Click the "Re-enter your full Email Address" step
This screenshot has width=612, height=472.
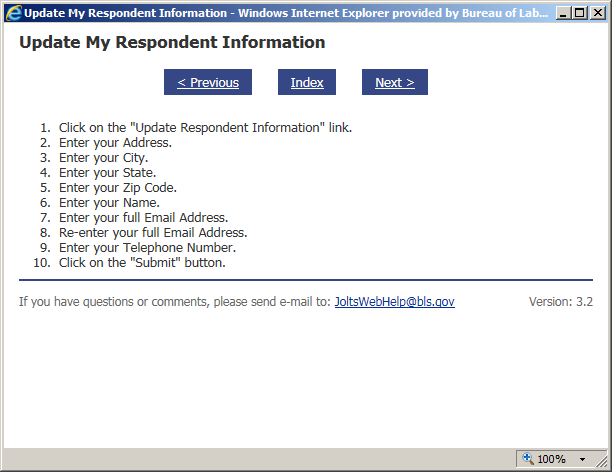coord(153,233)
